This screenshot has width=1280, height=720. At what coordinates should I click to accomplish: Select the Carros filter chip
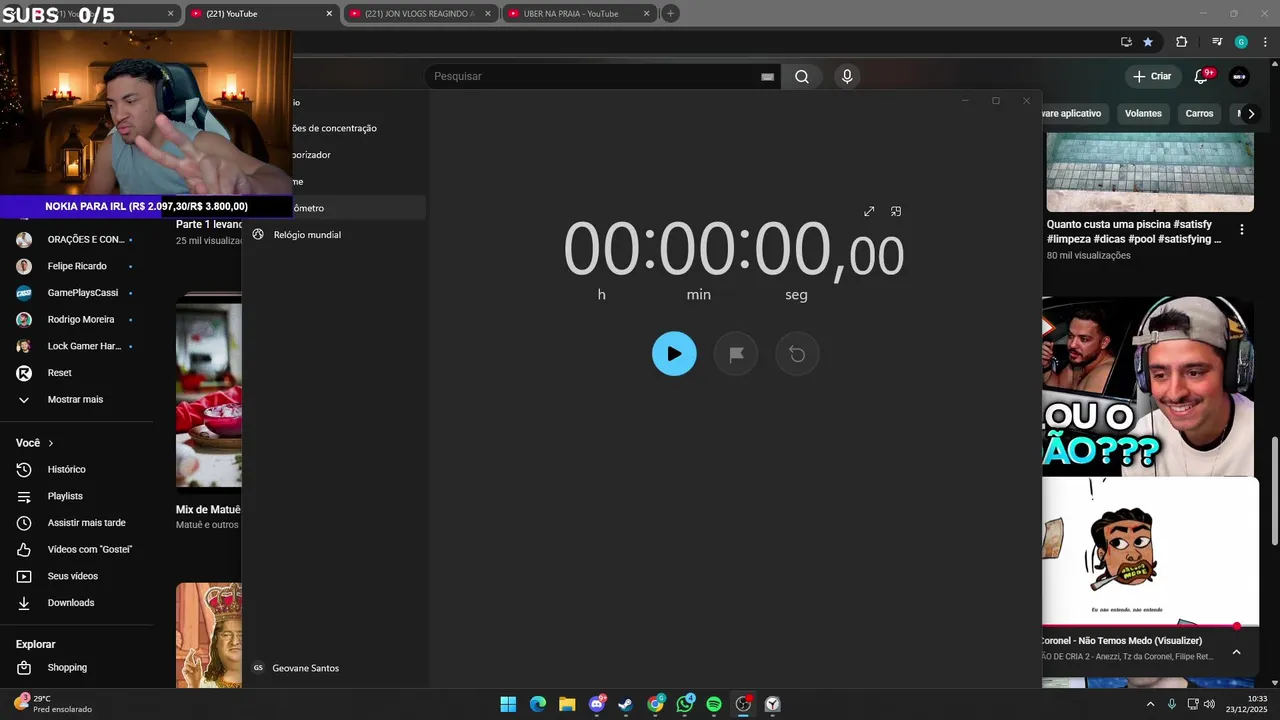point(1199,114)
